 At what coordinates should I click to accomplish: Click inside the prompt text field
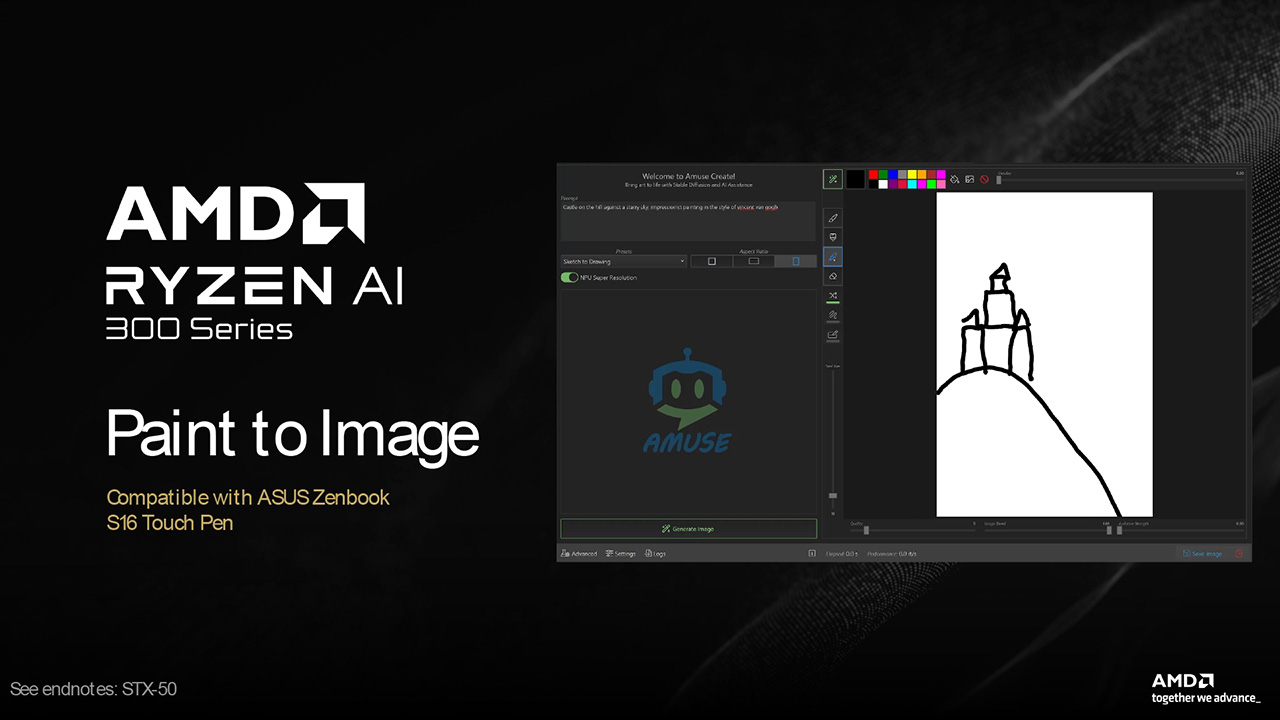[x=688, y=222]
